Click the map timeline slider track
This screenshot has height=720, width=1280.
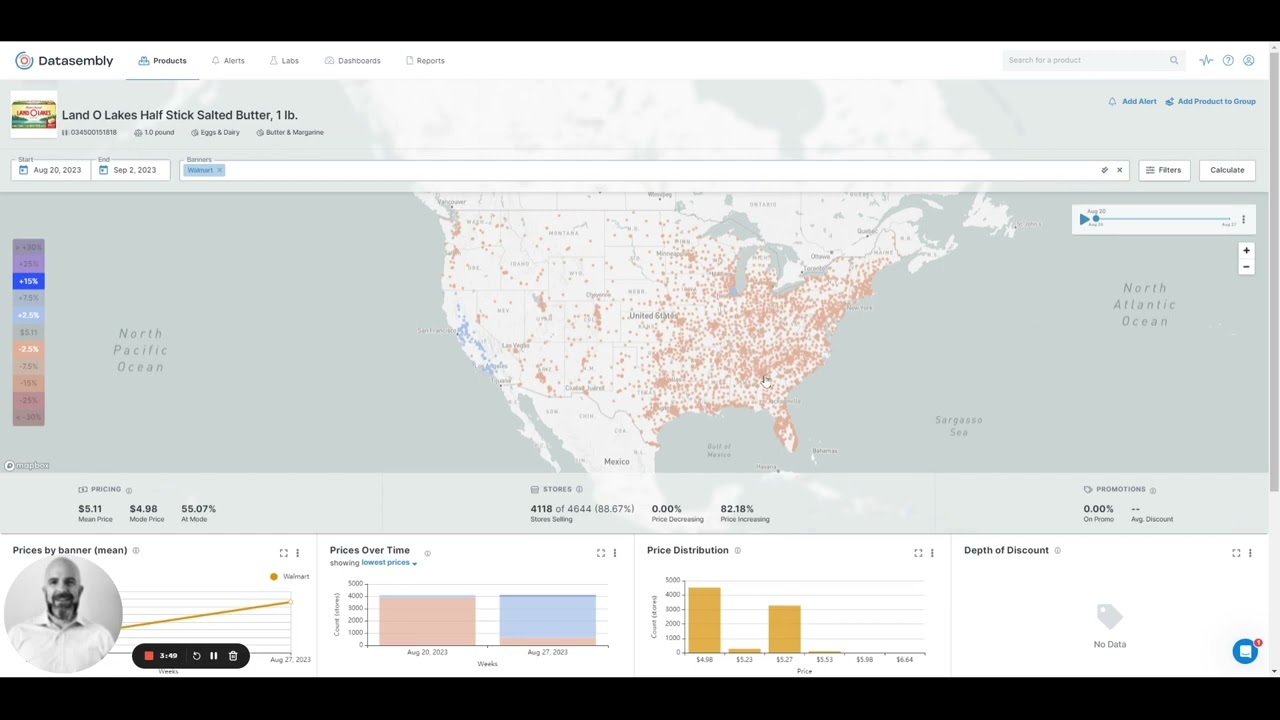(1163, 219)
